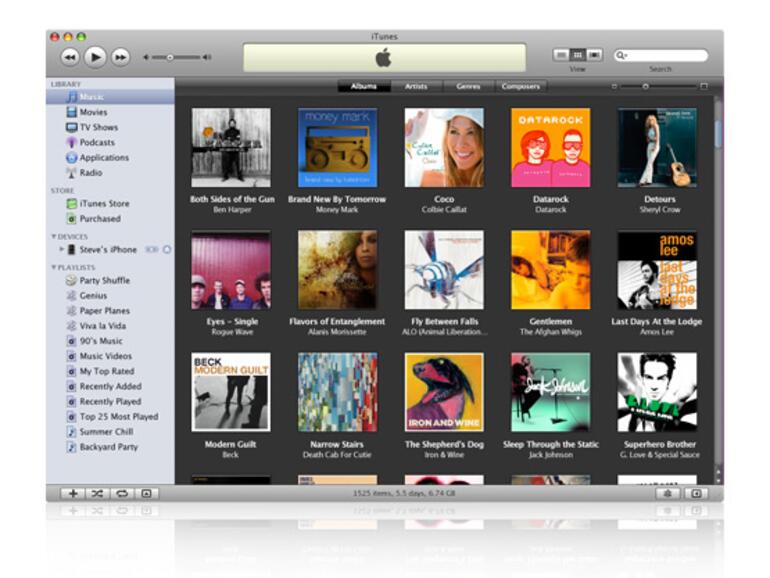Select the Genres tab

(468, 86)
